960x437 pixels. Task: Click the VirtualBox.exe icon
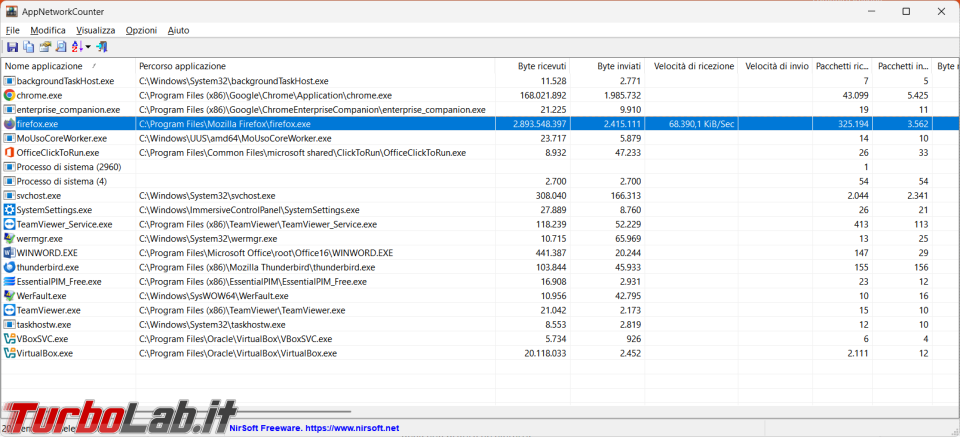click(x=9, y=353)
